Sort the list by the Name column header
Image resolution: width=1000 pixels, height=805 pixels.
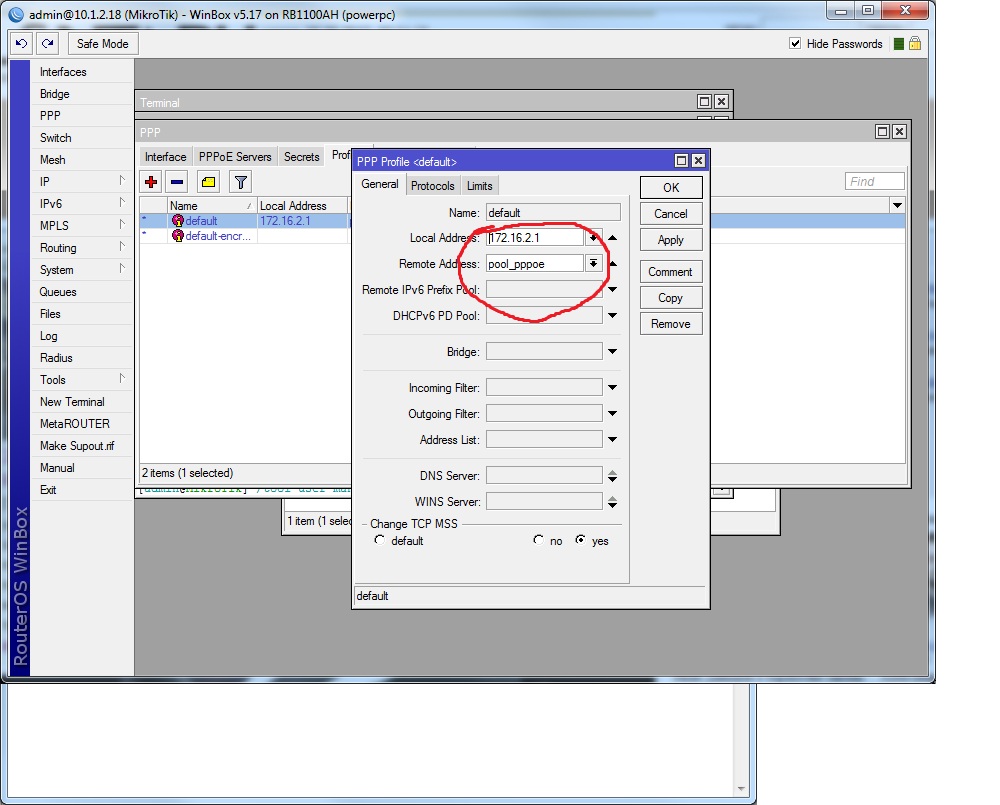pos(211,205)
